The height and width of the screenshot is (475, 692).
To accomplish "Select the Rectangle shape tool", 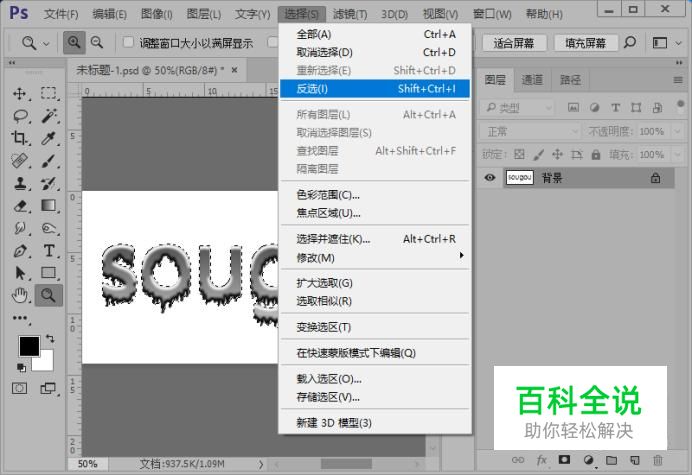I will click(48, 273).
